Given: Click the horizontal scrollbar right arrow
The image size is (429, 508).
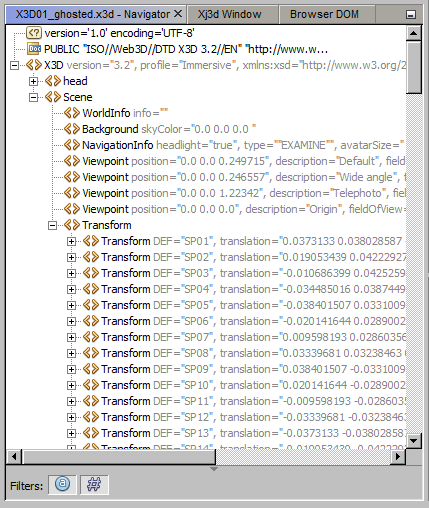Looking at the screenshot, I should tap(398, 456).
